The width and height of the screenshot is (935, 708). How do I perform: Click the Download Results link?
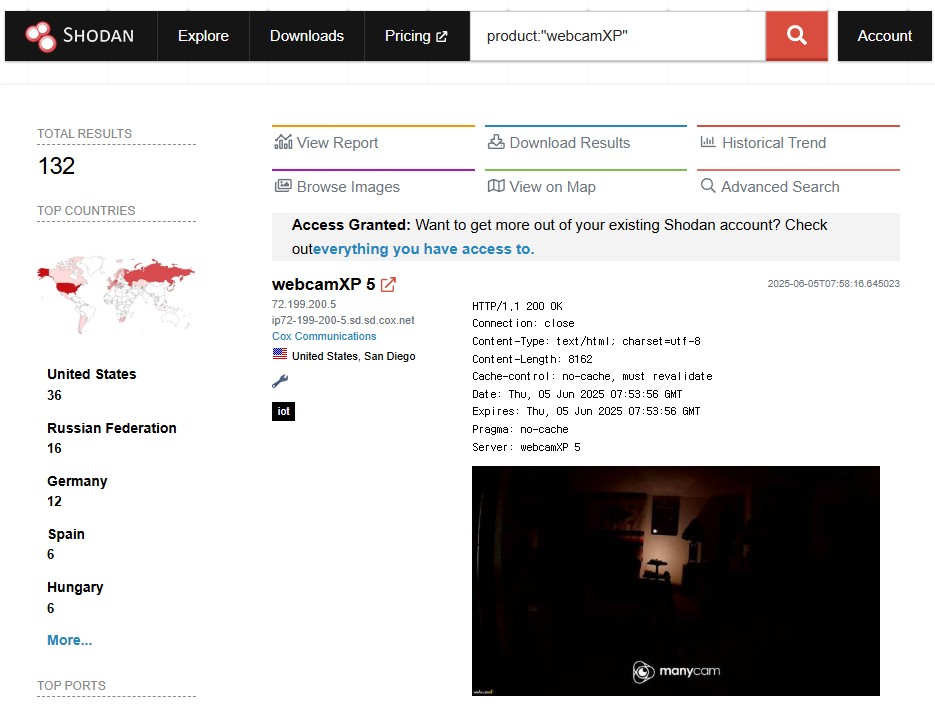[x=569, y=143]
